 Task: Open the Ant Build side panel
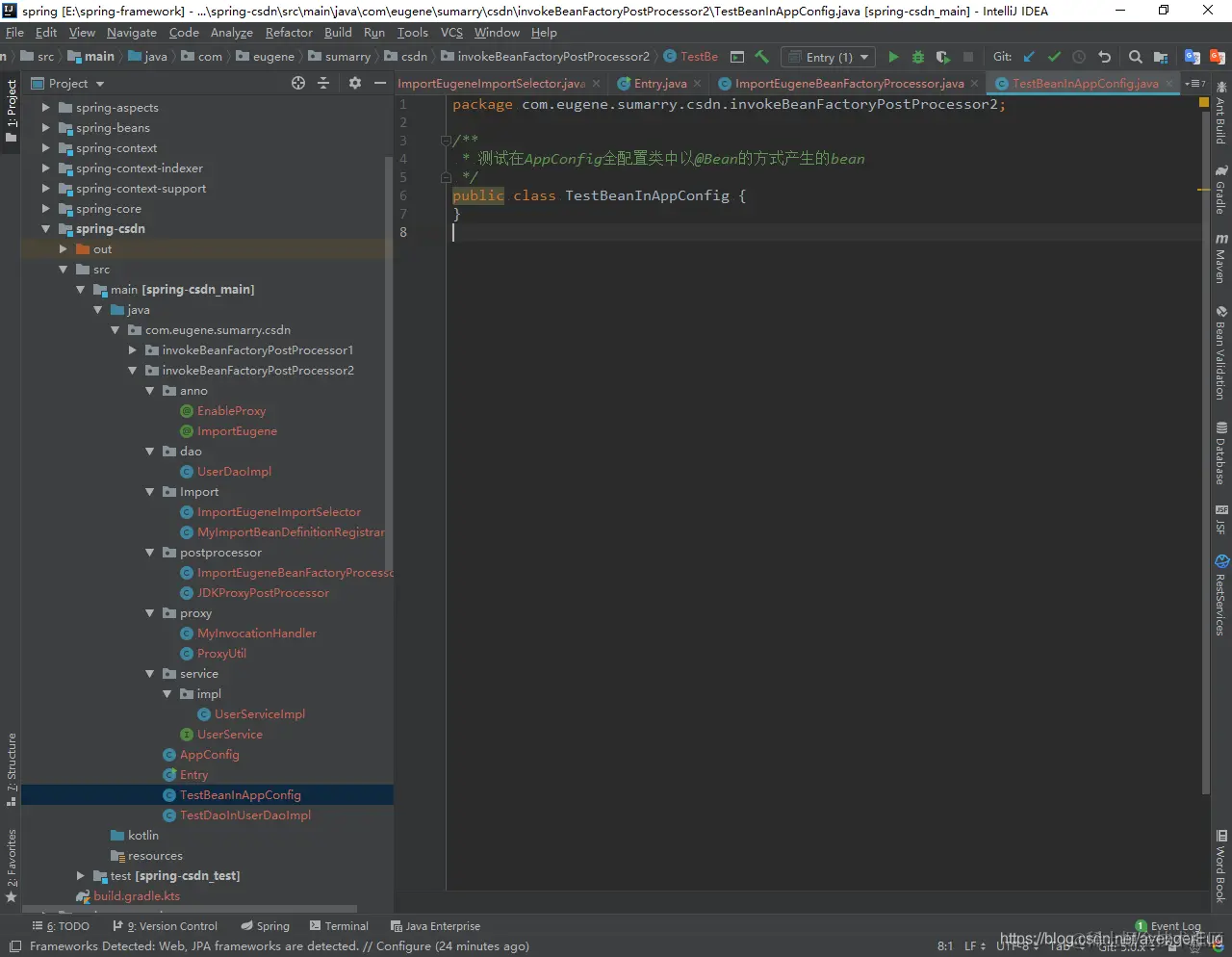(1220, 114)
